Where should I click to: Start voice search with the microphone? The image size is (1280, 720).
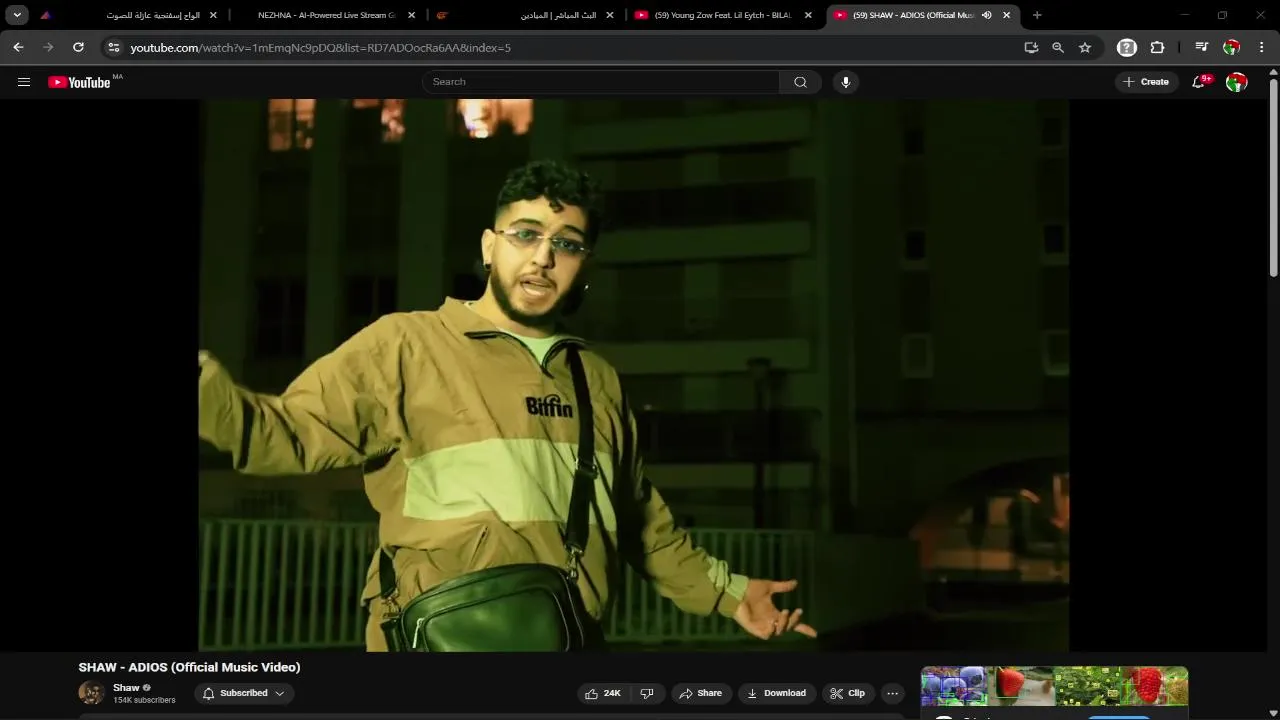(x=846, y=82)
